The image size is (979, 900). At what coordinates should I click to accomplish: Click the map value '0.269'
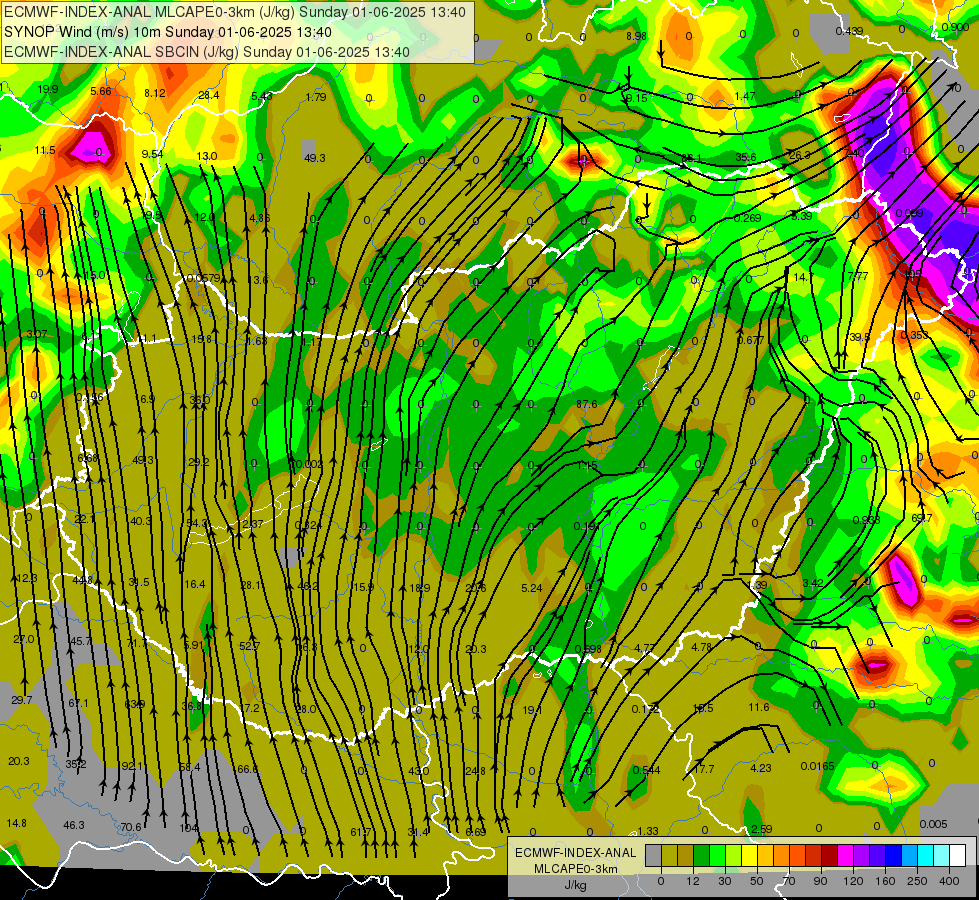point(747,218)
